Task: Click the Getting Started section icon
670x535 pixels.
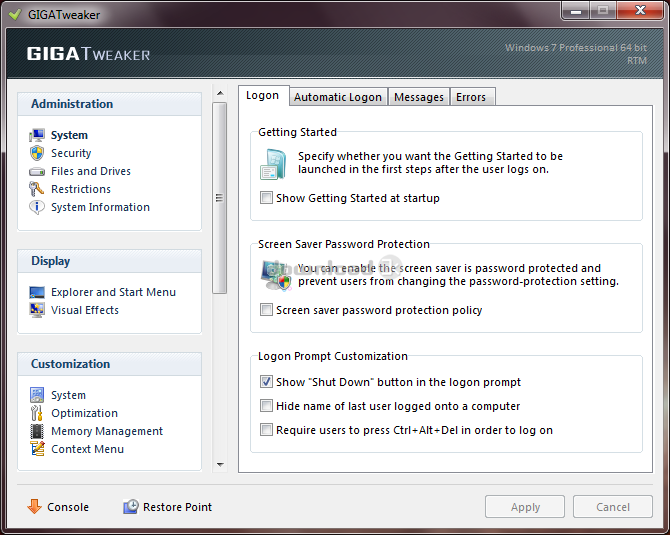Action: (x=273, y=164)
